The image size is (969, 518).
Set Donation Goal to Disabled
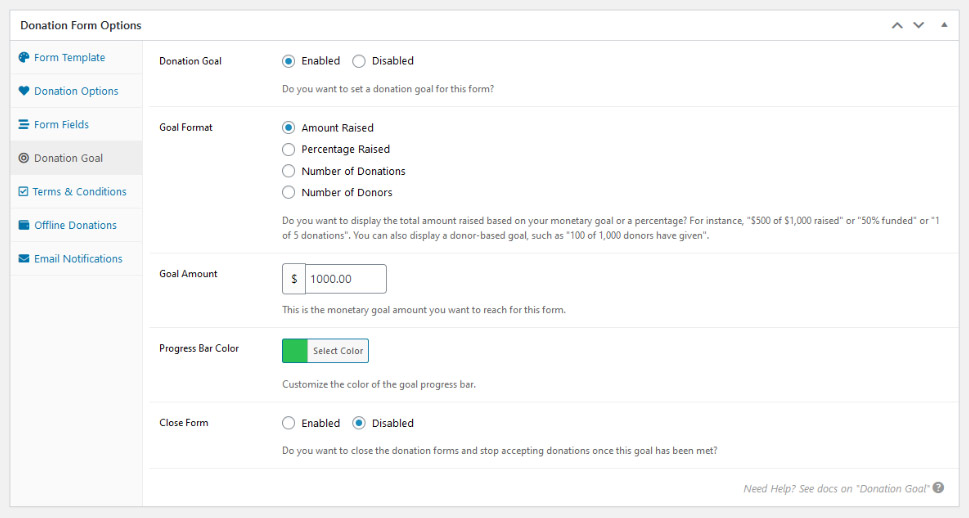(359, 61)
